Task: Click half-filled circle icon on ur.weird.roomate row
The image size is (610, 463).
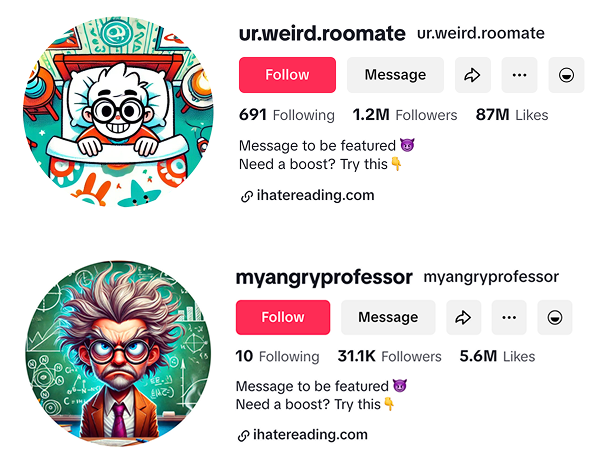Action: point(566,75)
